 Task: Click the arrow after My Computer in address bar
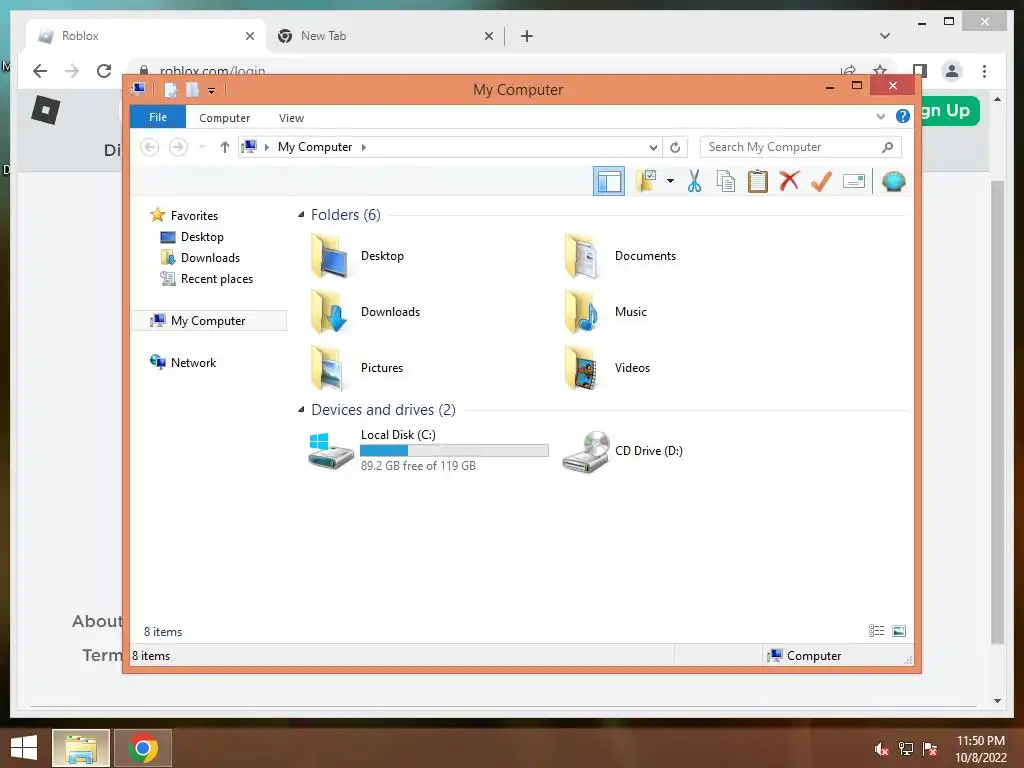364,147
